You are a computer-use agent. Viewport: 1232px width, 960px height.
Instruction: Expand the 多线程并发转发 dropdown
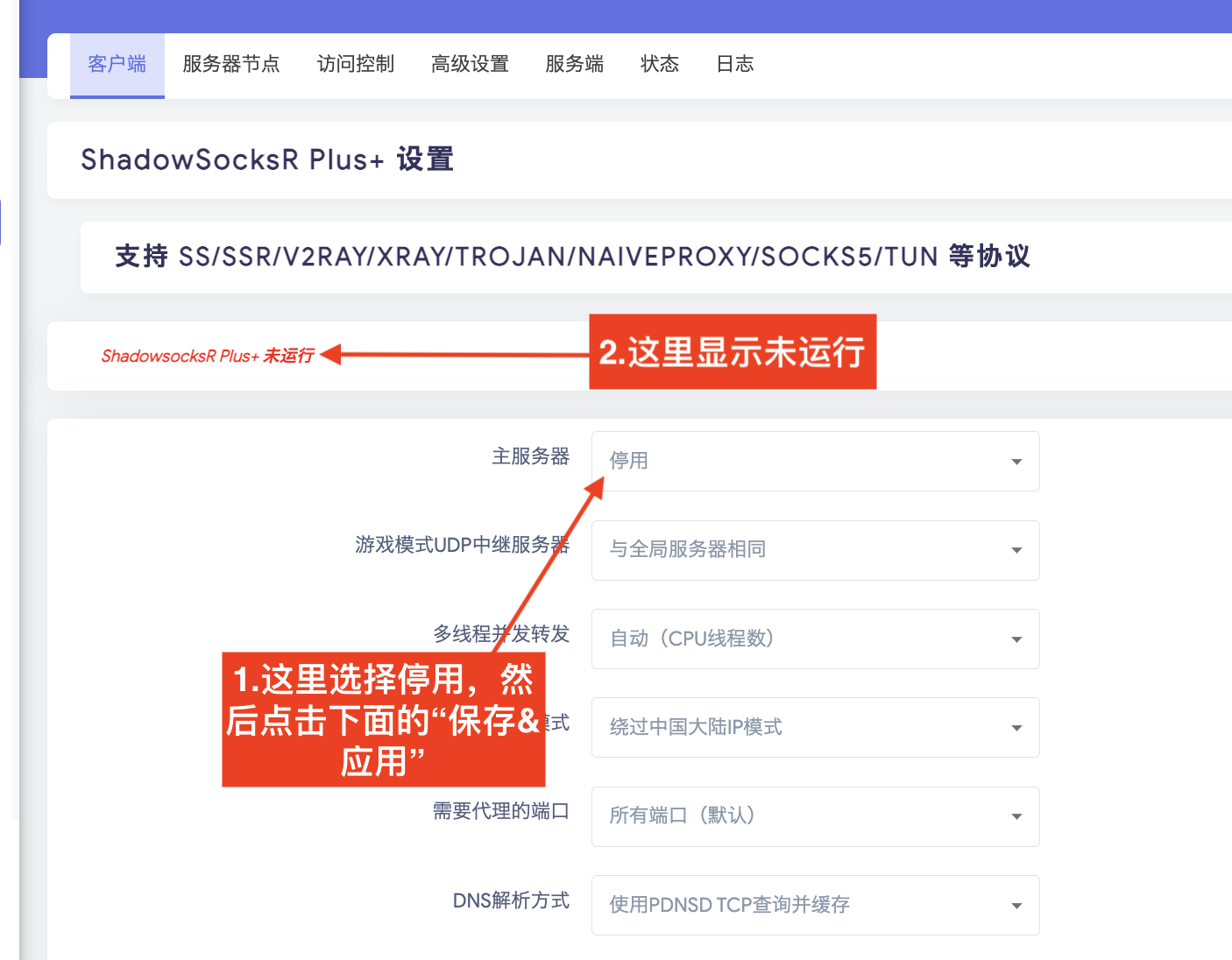pos(815,639)
